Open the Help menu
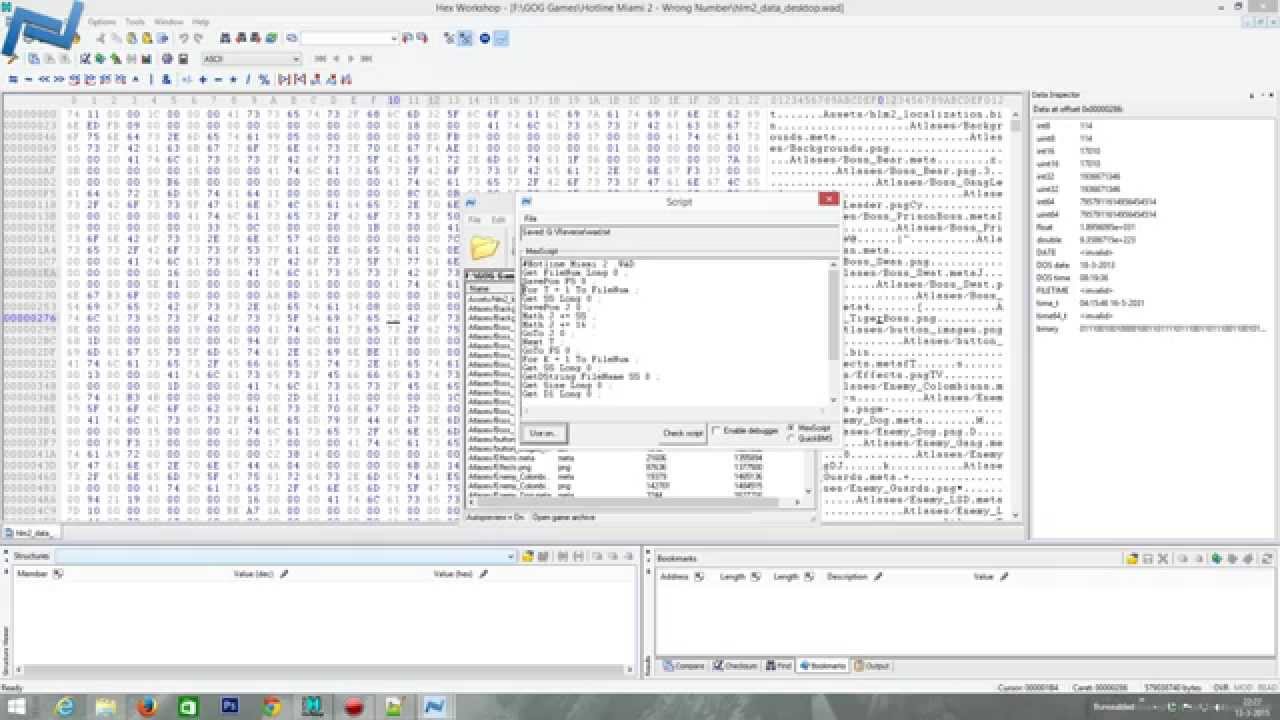This screenshot has width=1280, height=720. (201, 21)
